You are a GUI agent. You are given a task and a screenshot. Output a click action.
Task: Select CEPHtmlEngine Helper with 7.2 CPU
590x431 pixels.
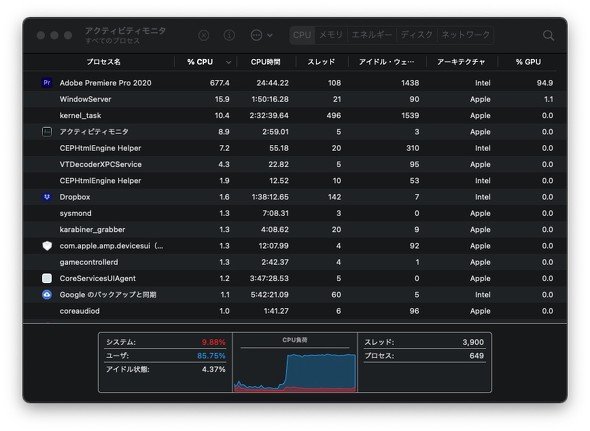295,148
